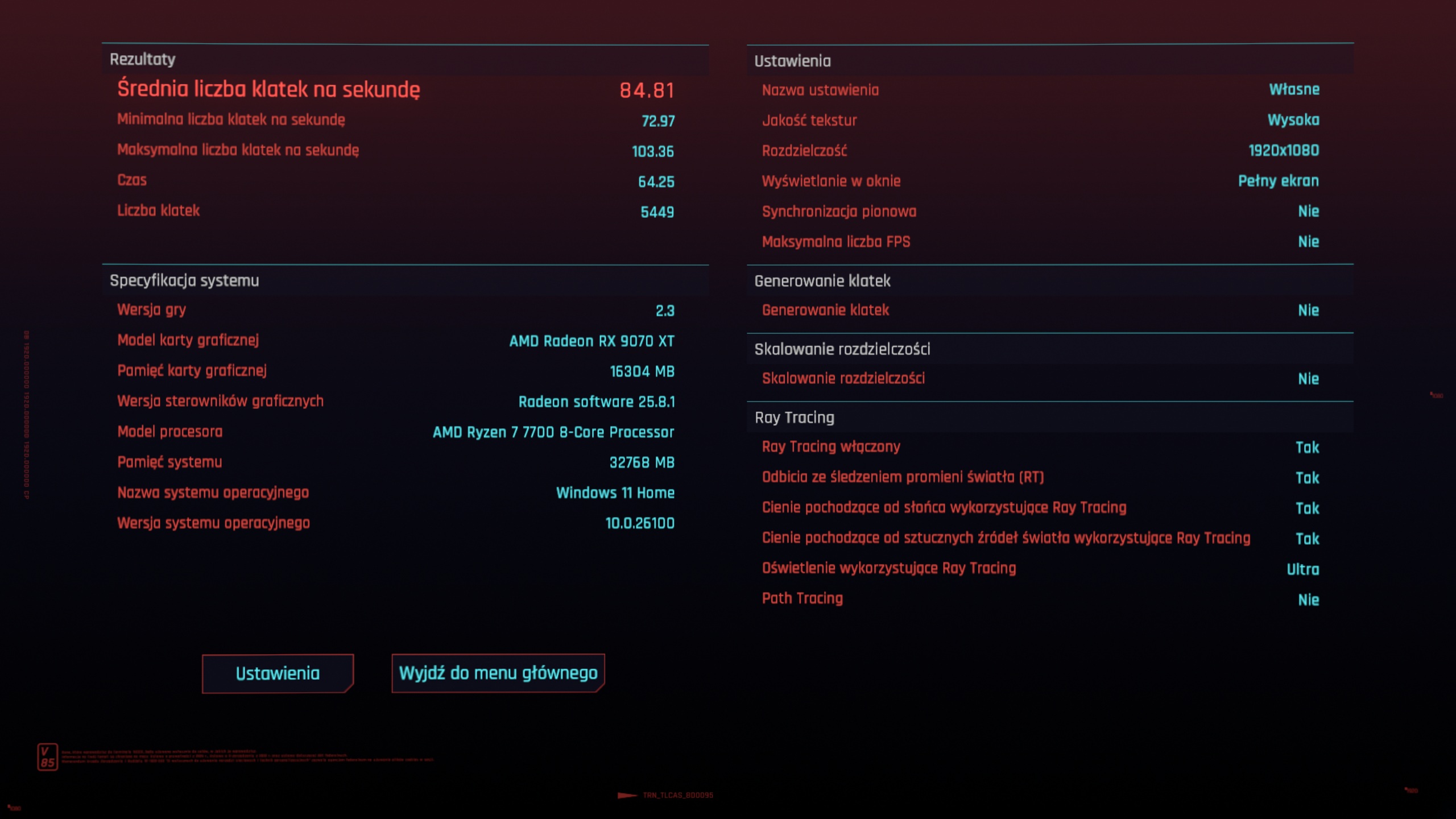Select Skalowanie rozdzielczości row value Nie

(x=1309, y=379)
